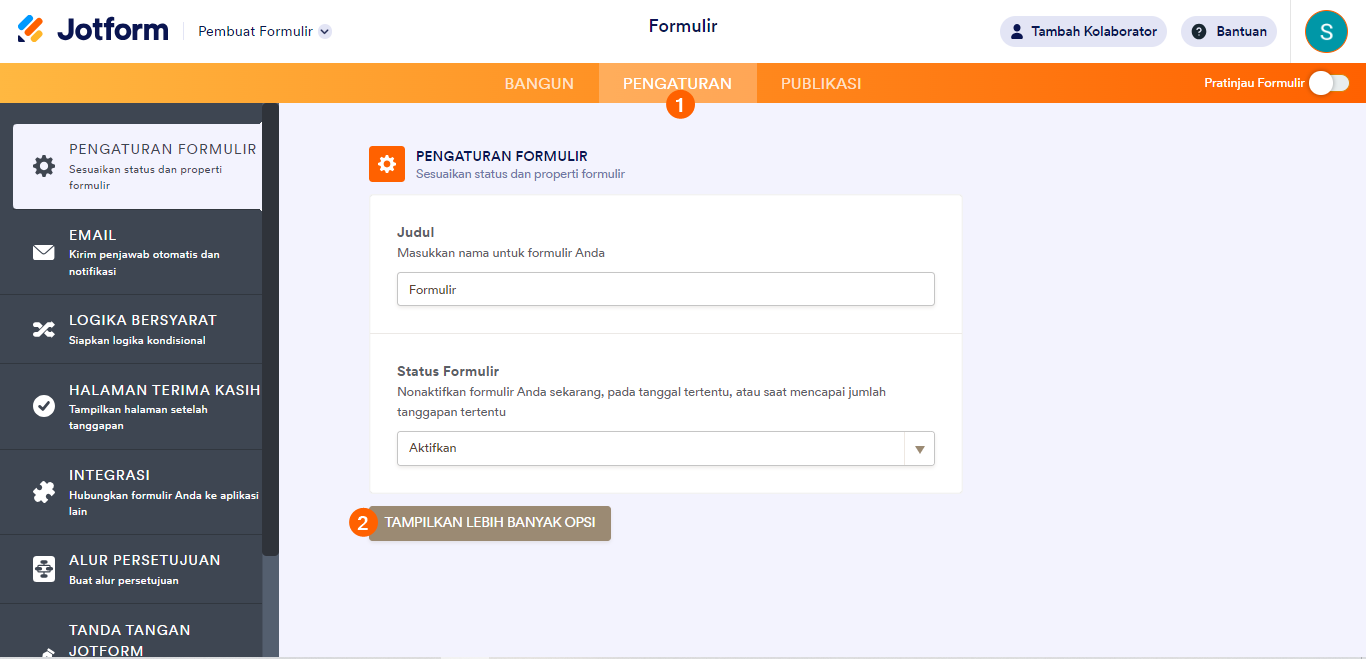1366x659 pixels.
Task: Click the person icon in Tambah Kolaborator
Action: pos(1017,31)
